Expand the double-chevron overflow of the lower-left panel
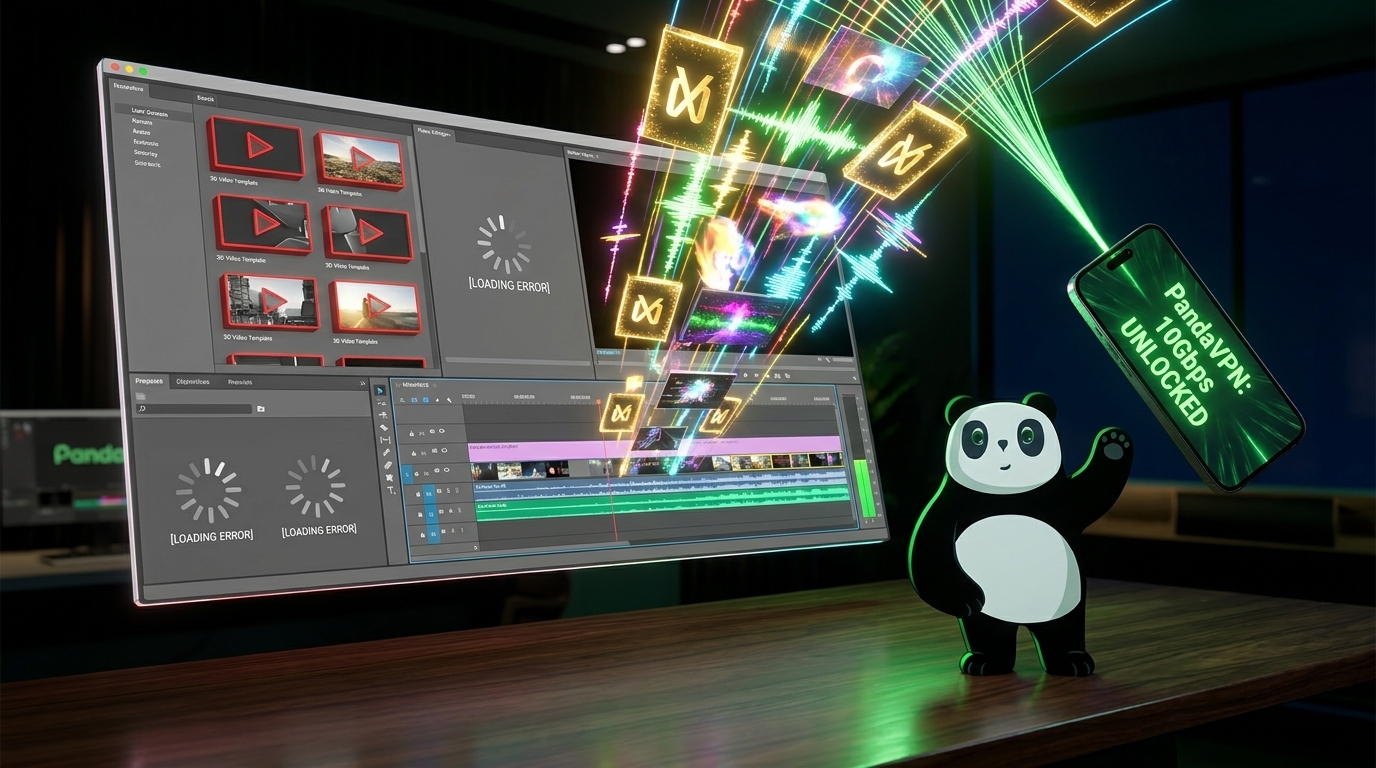Viewport: 1376px width, 768px height. coord(362,383)
